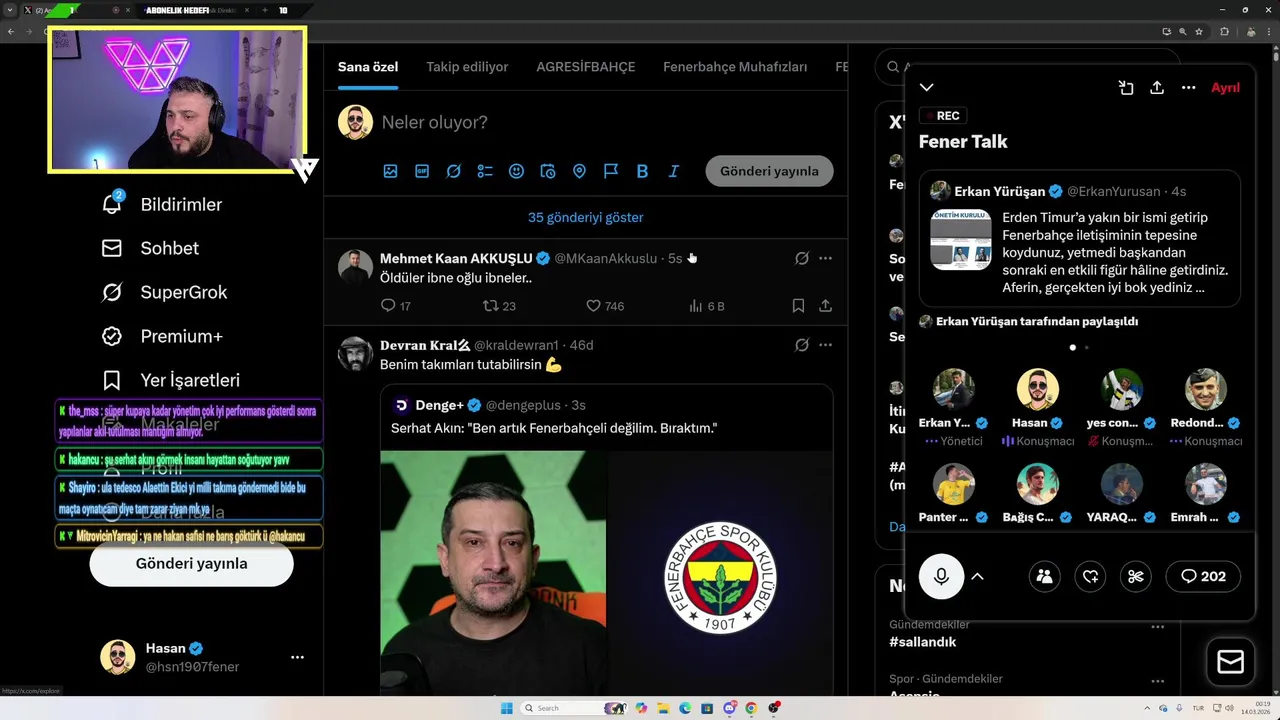Like the post with 746 likes

click(593, 306)
